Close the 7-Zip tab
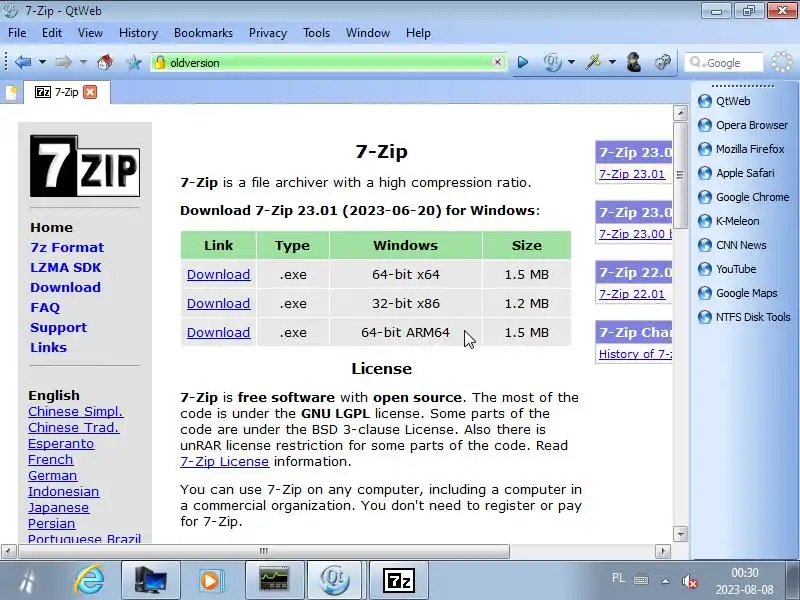800x600 pixels. click(90, 92)
